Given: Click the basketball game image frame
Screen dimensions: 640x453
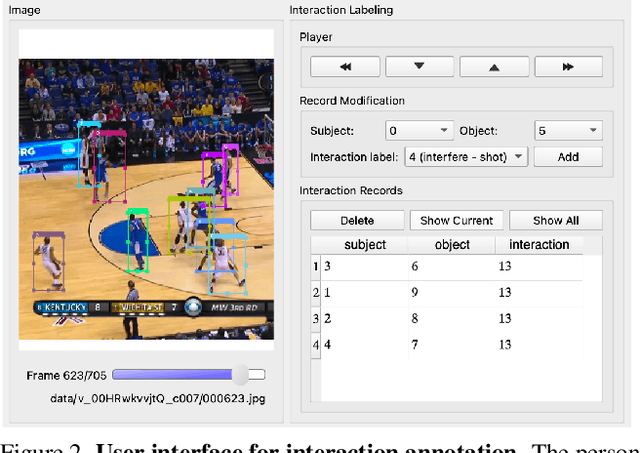Looking at the screenshot, I should [146, 188].
